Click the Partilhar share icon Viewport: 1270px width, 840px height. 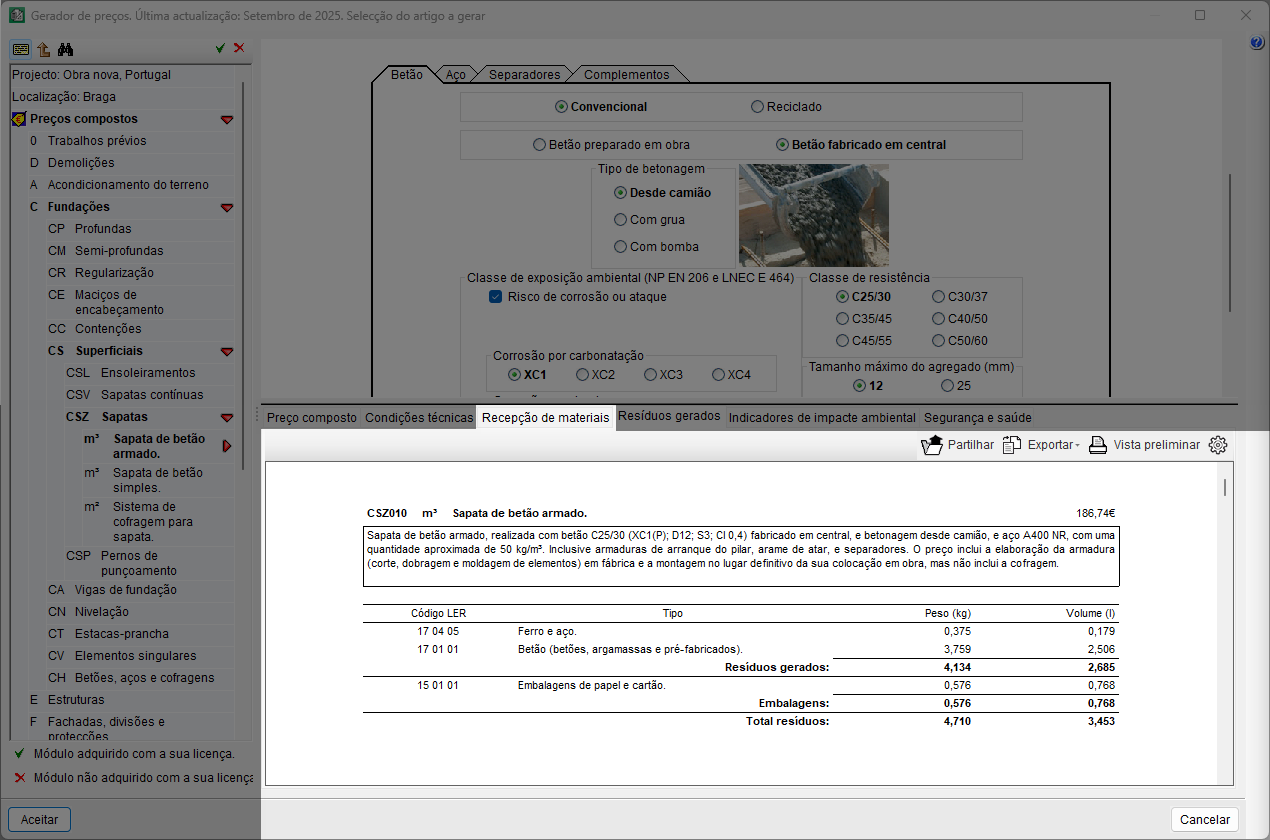pos(932,445)
